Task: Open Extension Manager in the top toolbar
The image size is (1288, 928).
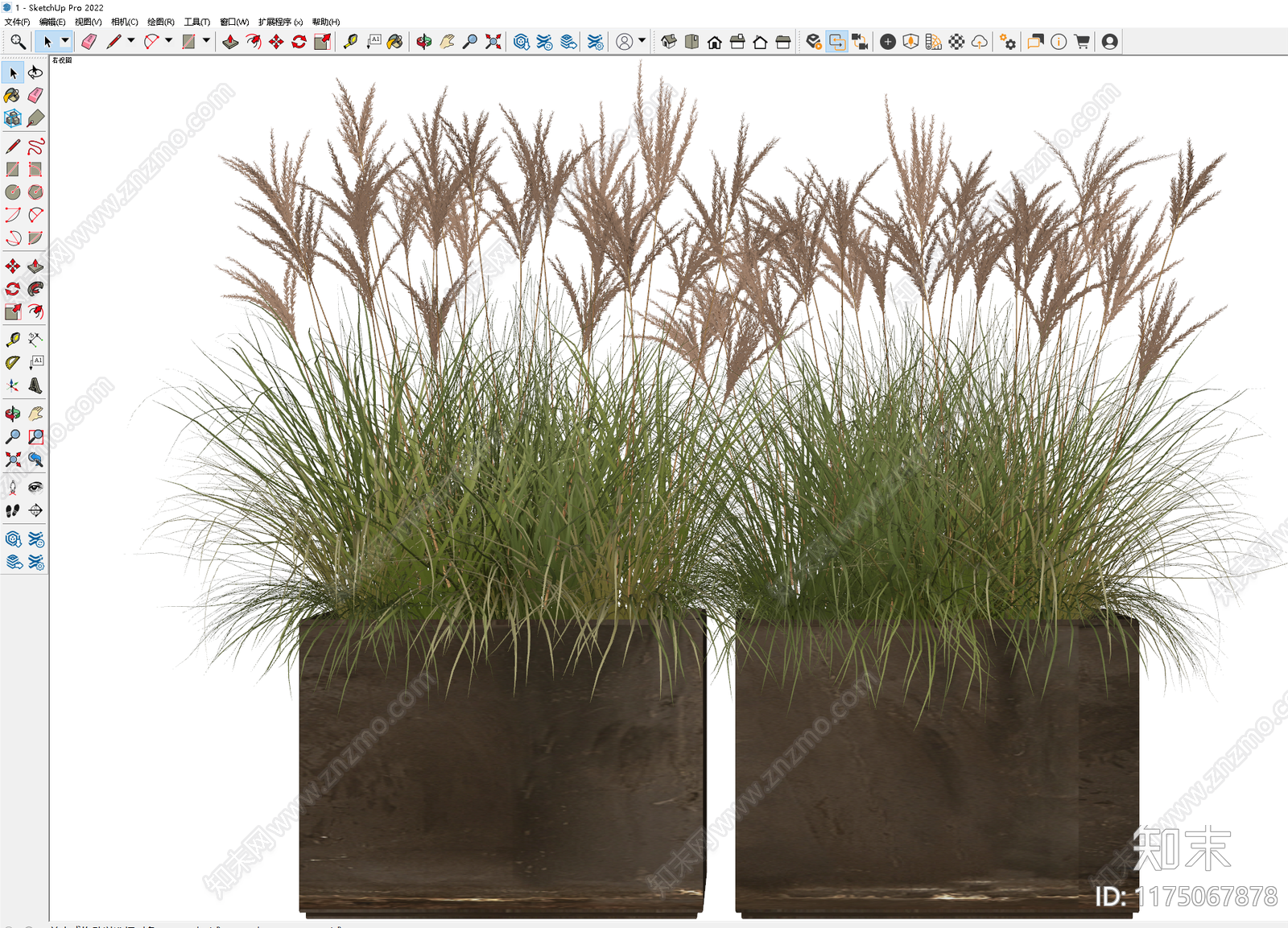Action: tap(595, 42)
